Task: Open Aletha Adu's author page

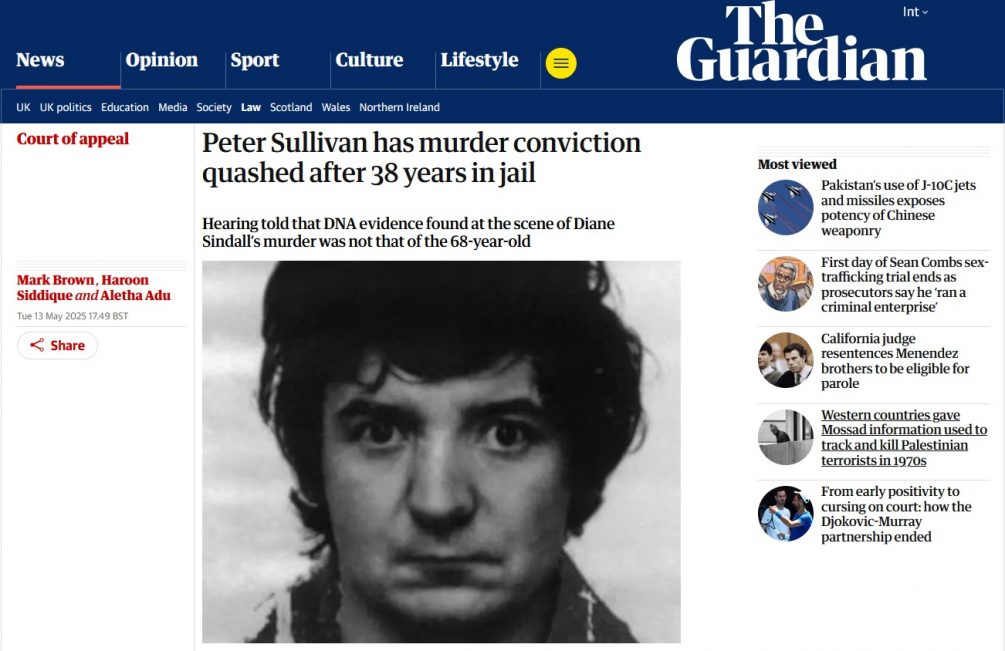Action: 135,295
